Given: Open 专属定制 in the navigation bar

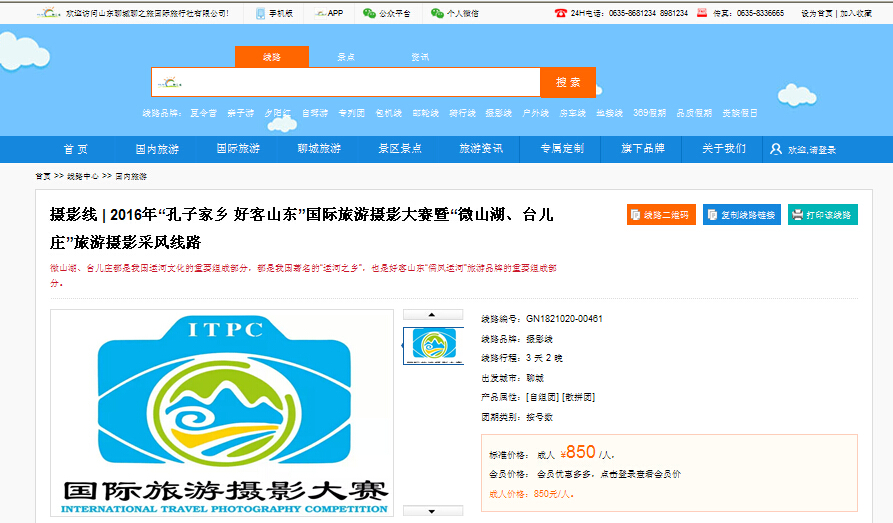Looking at the screenshot, I should pos(561,149).
